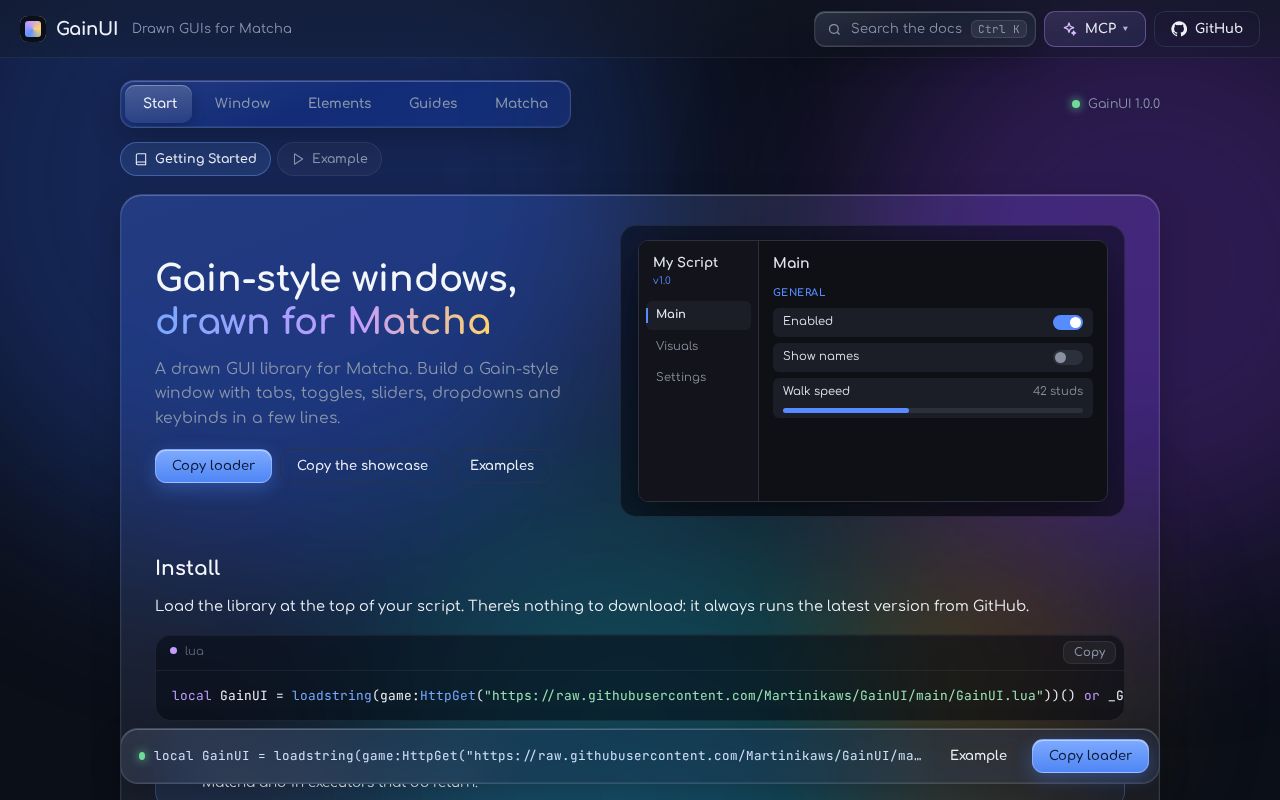Screen dimensions: 1280x800
Task: Click Copy the showcase button
Action: point(362,466)
